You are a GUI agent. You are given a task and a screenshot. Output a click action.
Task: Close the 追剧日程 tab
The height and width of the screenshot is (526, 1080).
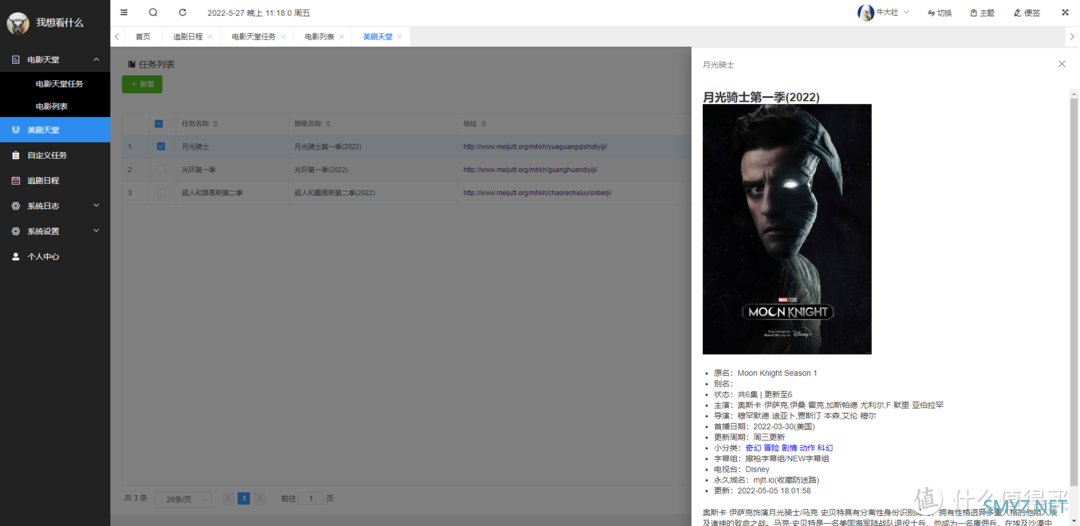pos(210,37)
